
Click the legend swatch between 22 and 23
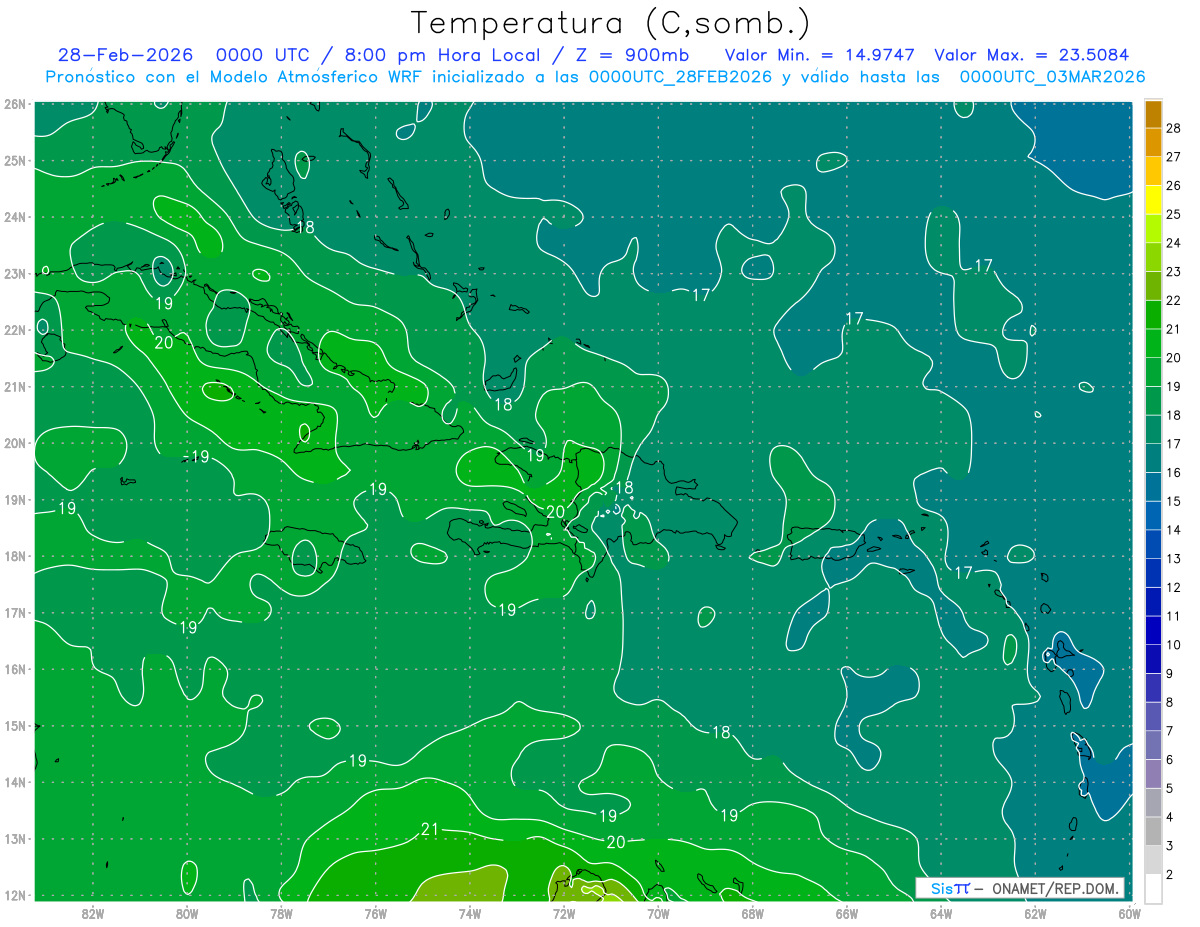(1153, 286)
